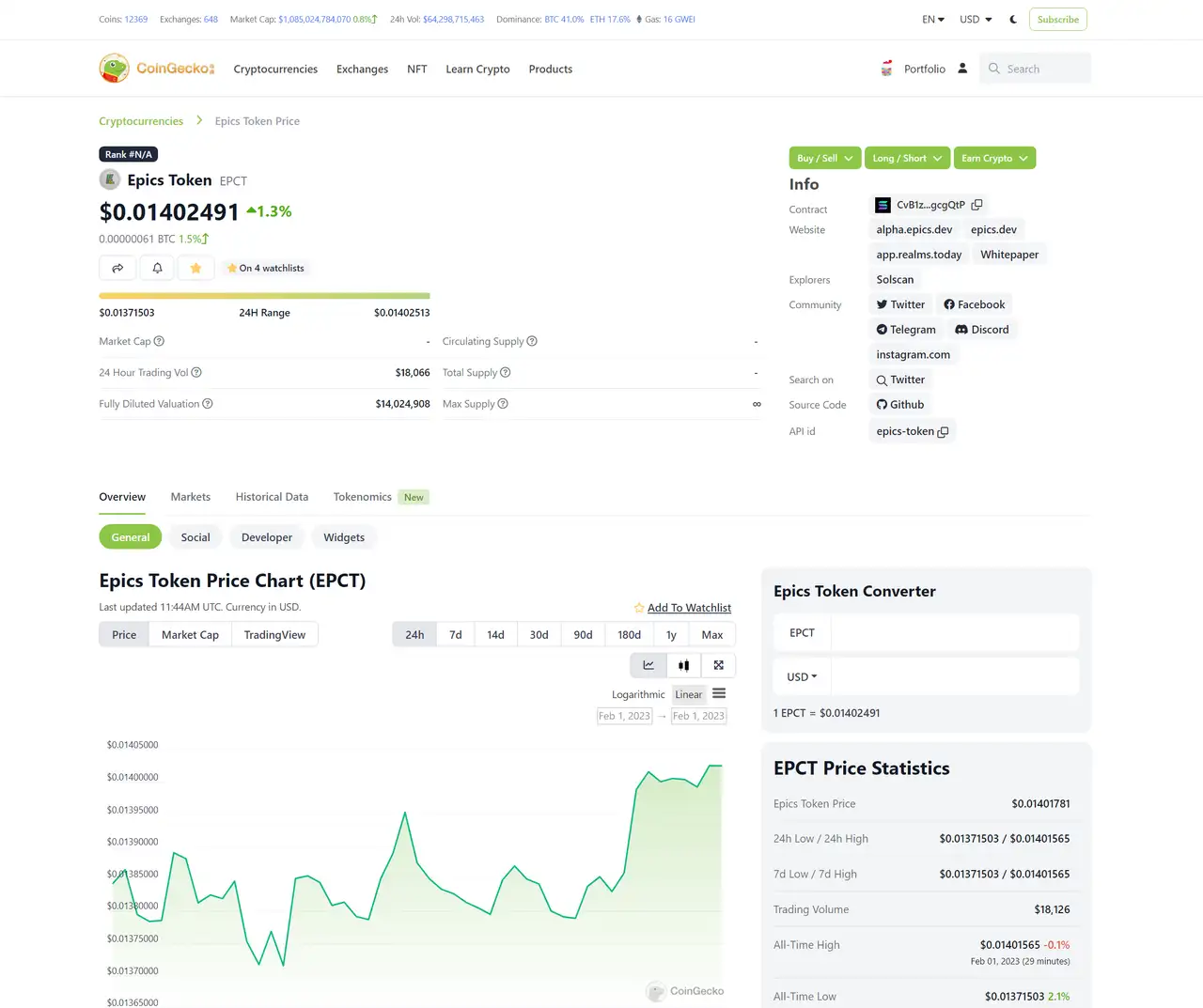The width and height of the screenshot is (1203, 1008).
Task: Click the 24H Range price bar
Action: point(264,294)
